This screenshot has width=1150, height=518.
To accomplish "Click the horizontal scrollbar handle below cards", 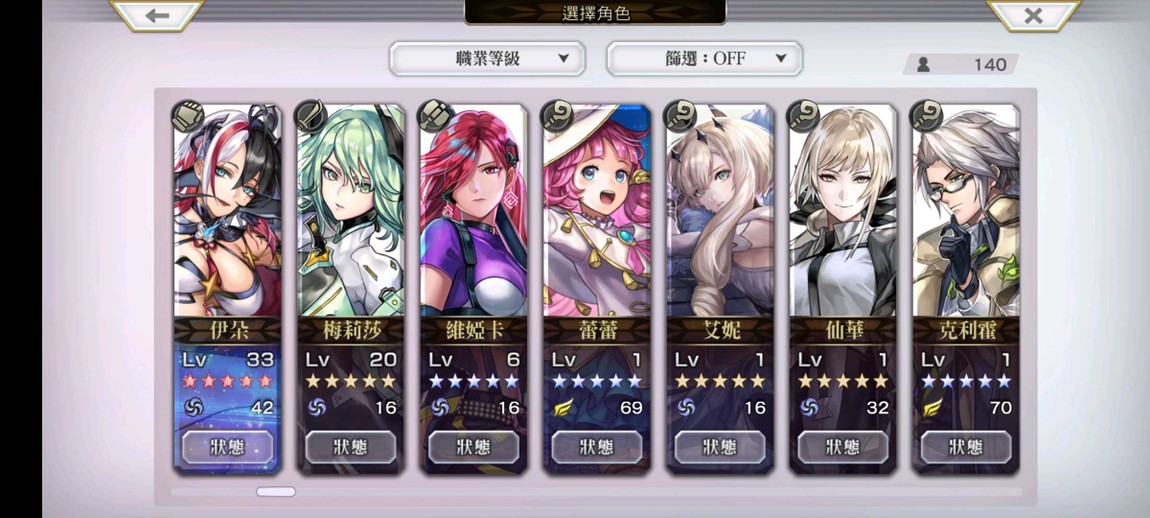I will pos(276,492).
